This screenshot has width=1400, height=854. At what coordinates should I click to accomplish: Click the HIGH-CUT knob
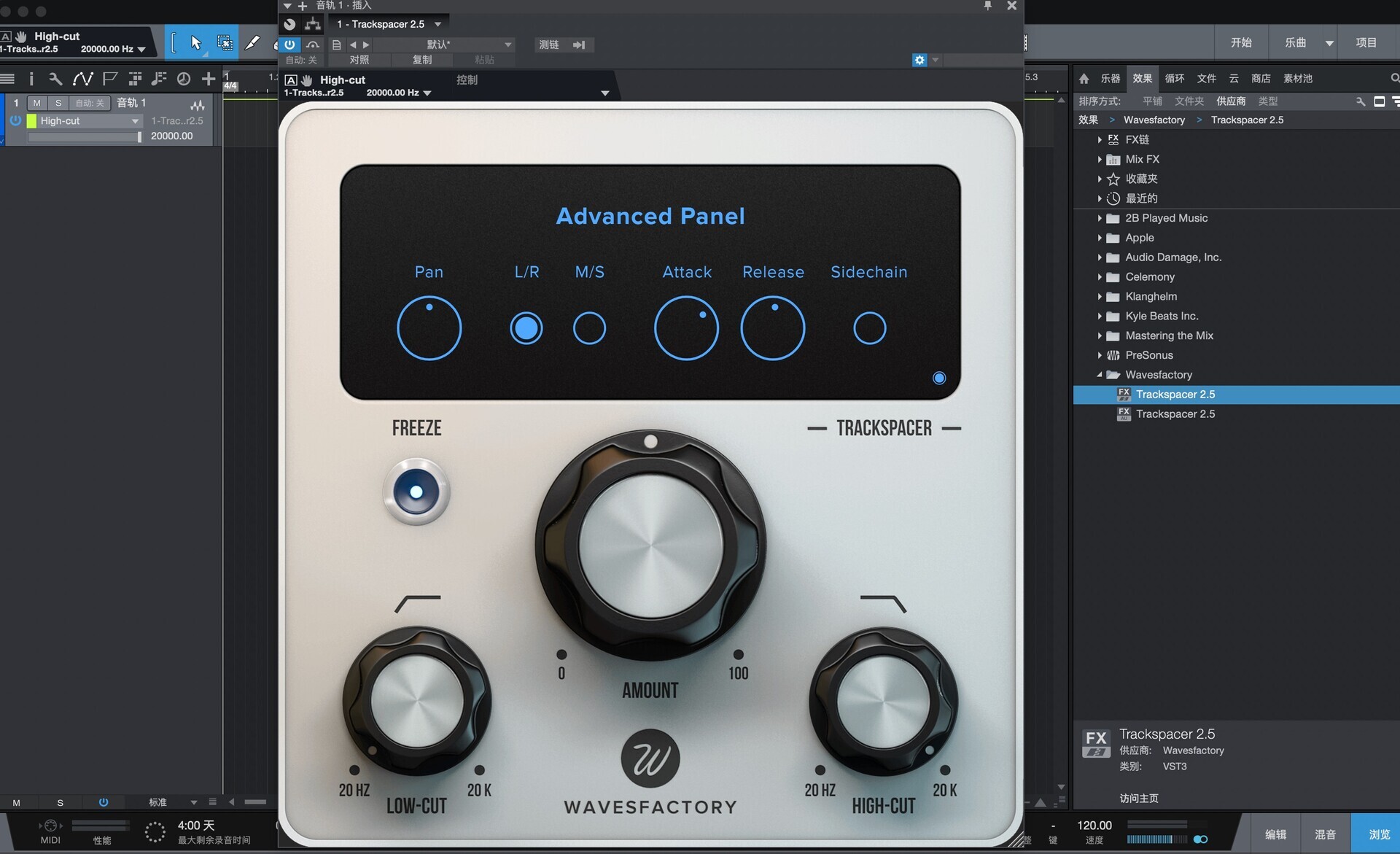coord(883,701)
